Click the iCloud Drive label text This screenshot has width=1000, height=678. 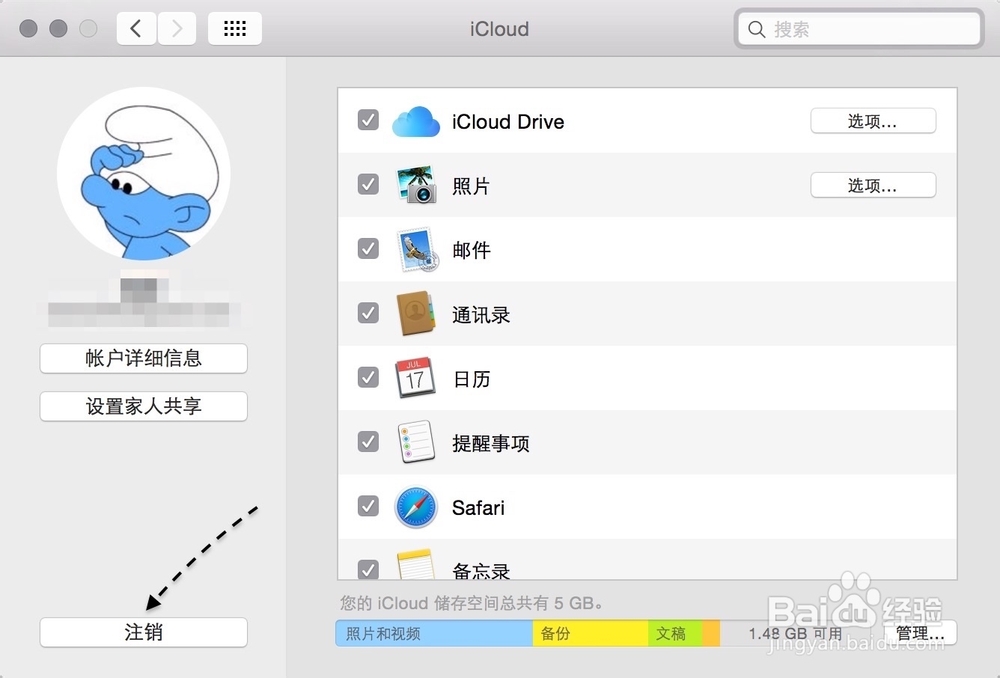click(x=508, y=122)
